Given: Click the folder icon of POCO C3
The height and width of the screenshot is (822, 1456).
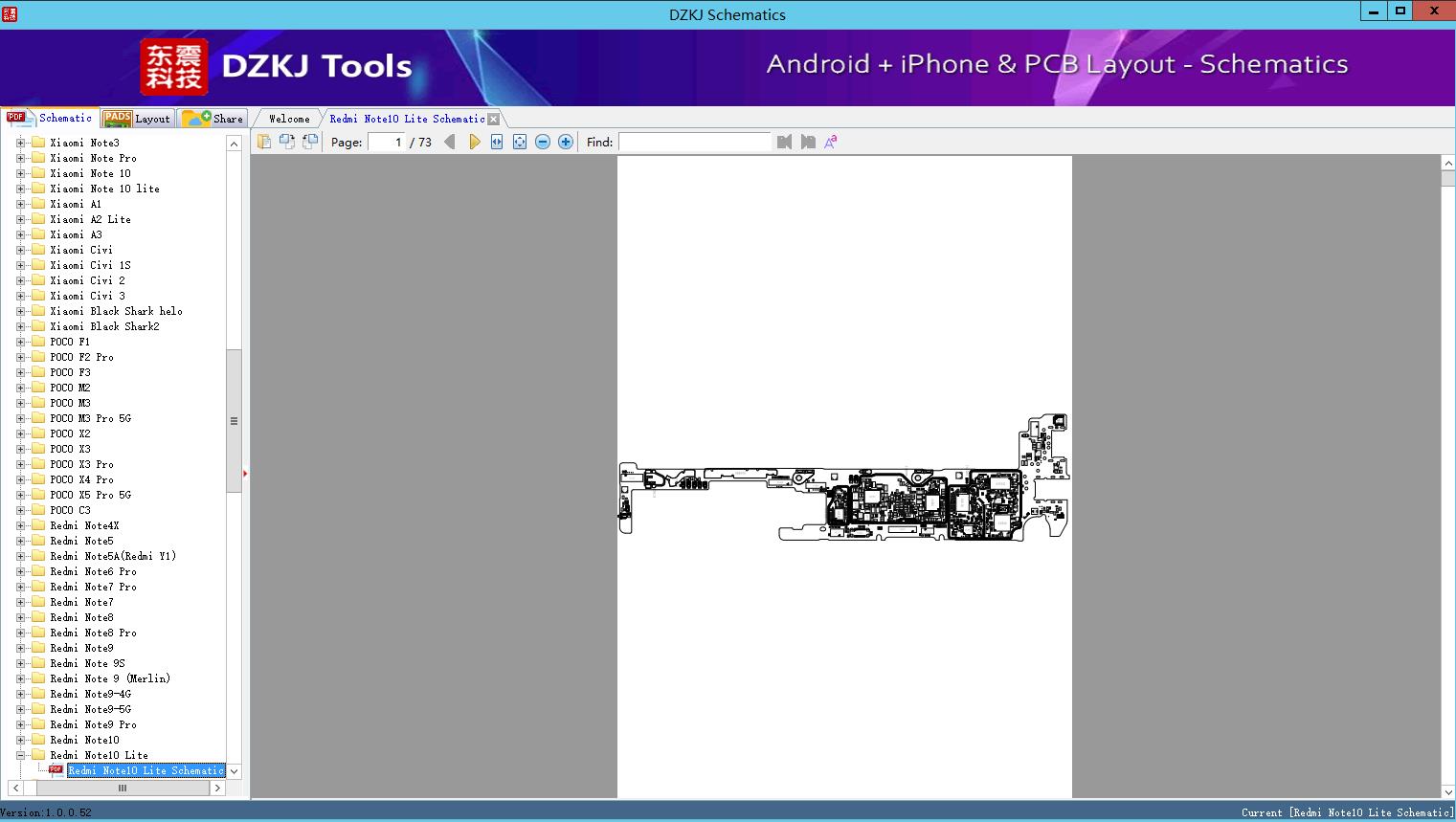Looking at the screenshot, I should [x=38, y=510].
